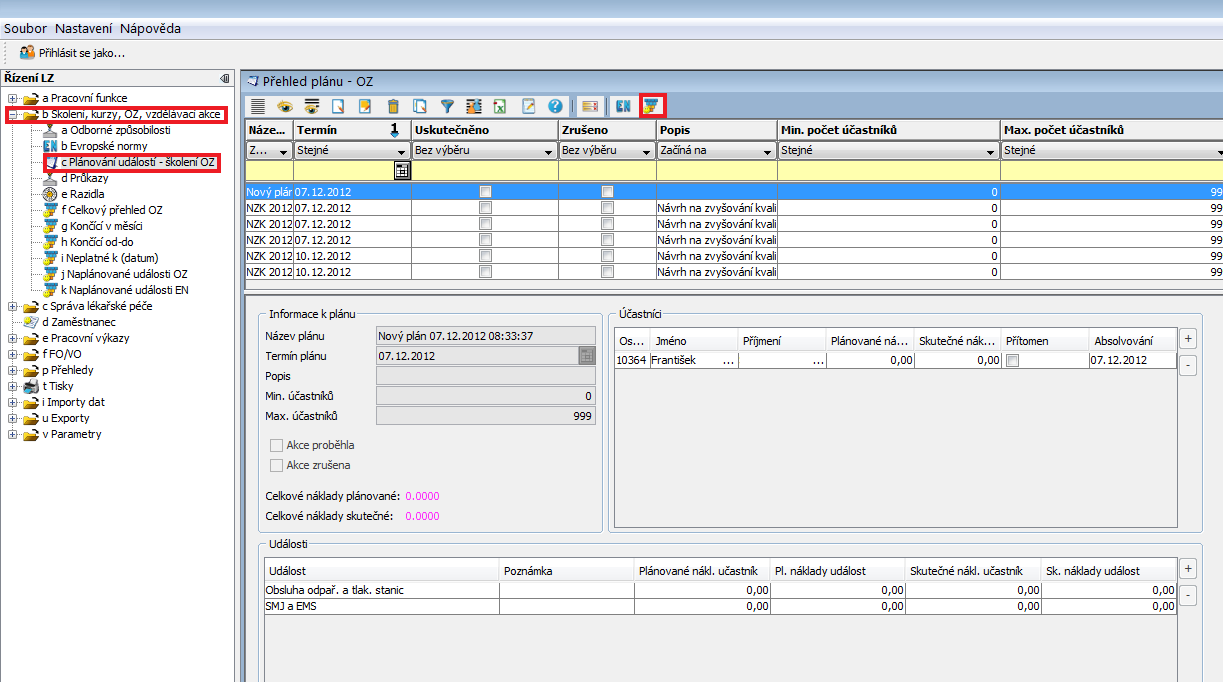
Task: Open the Uskutečněno filter dropdown "Bez výběru"
Action: [484, 151]
